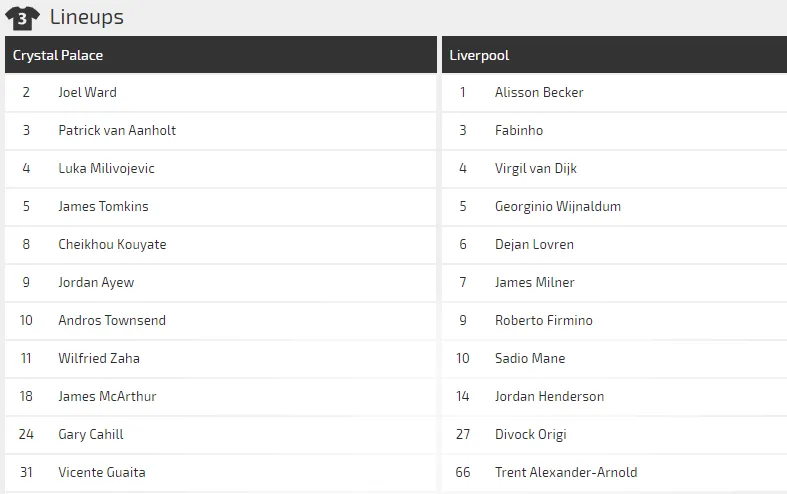
Task: Open Virgil van Dijk player link
Action: 535,168
